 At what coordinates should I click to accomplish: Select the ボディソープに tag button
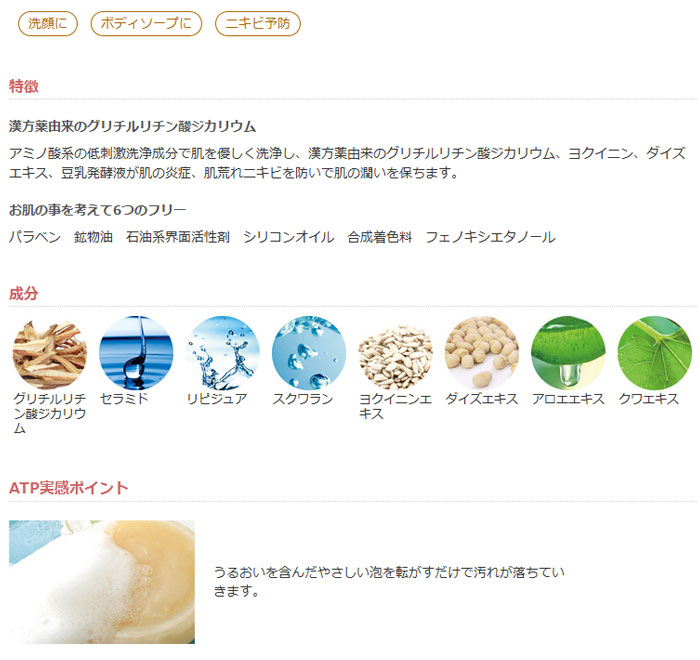(146, 24)
